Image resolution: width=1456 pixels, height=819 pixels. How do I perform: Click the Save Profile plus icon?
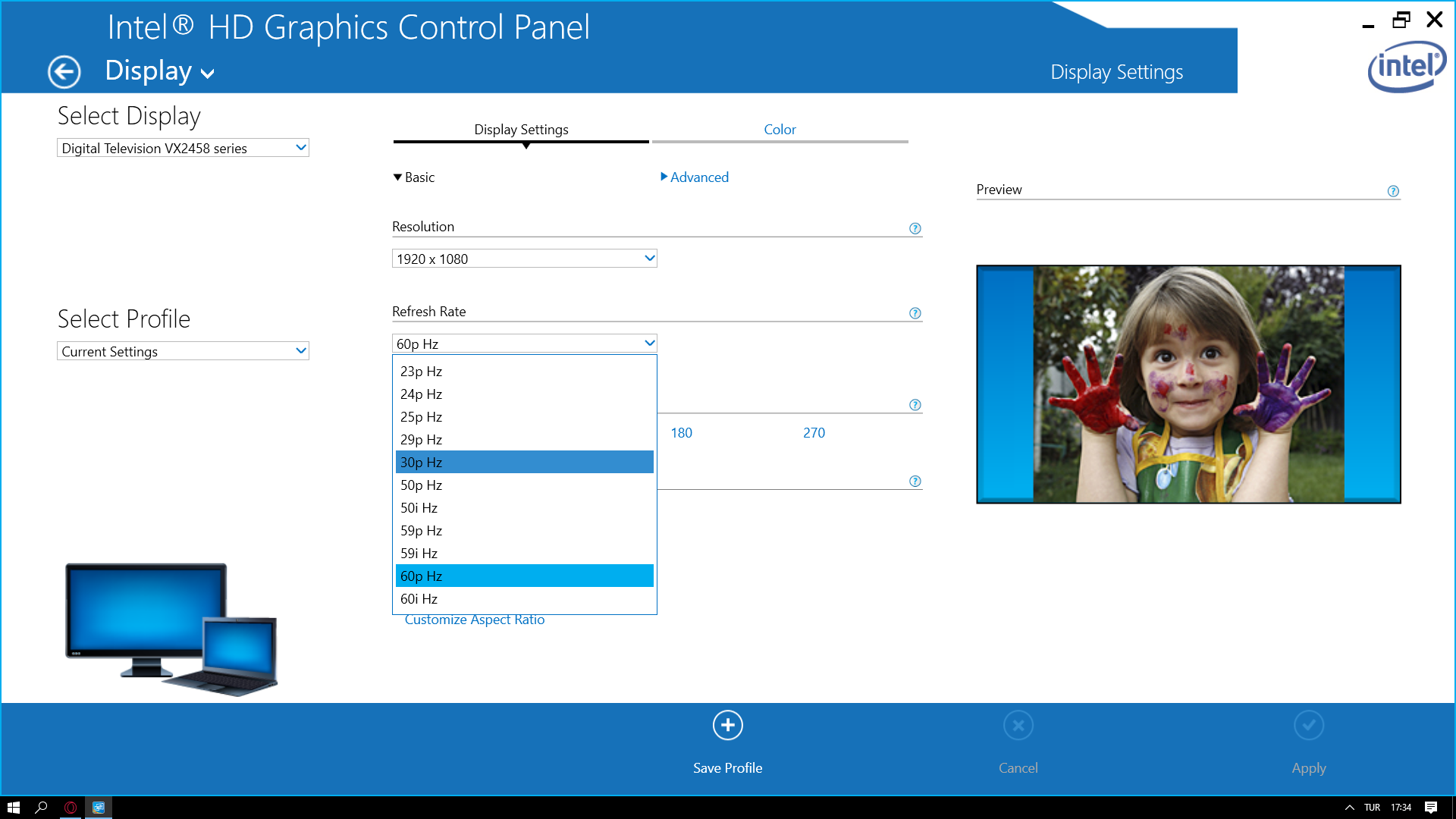[x=727, y=726]
